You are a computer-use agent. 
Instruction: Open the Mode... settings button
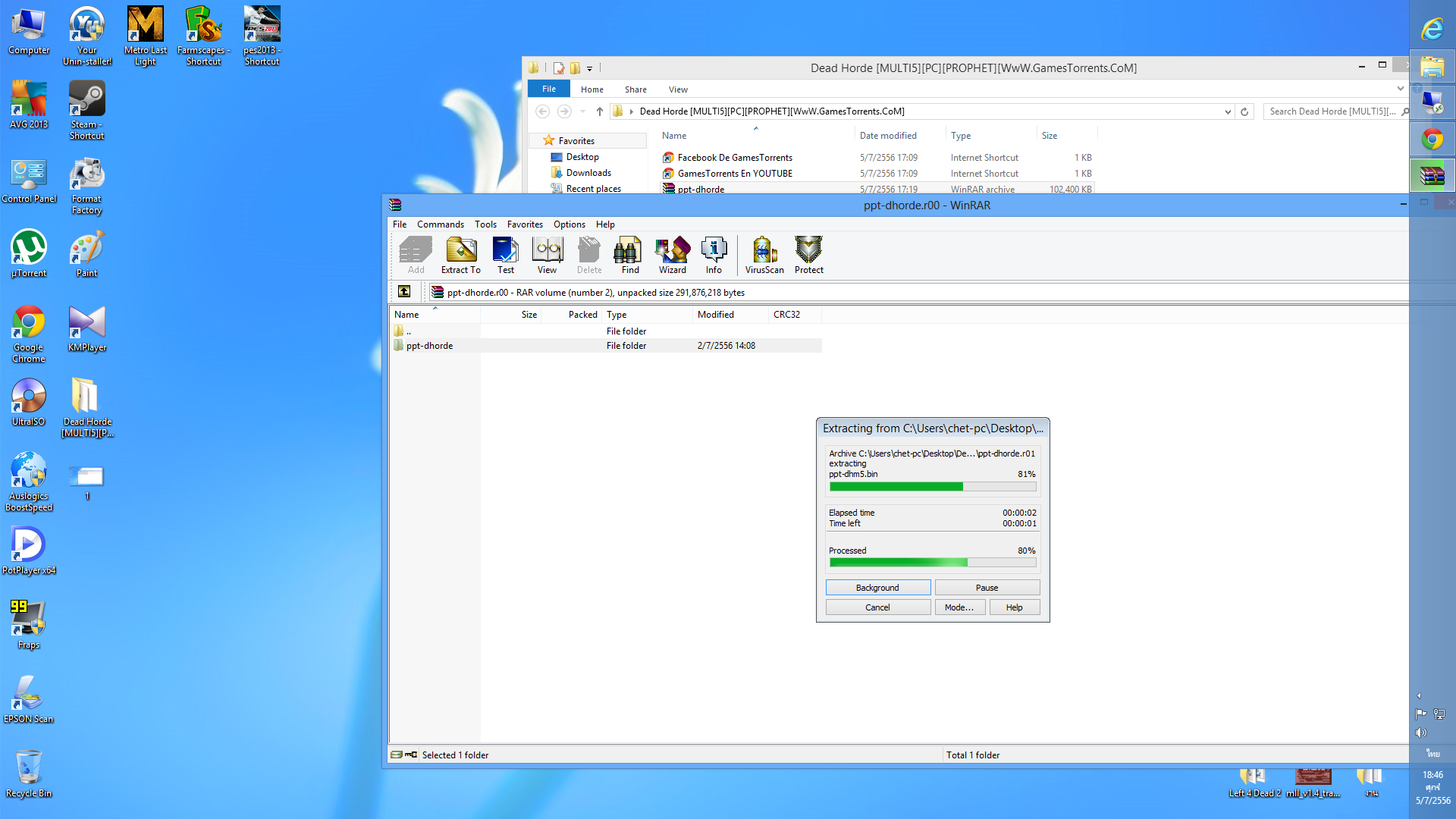pos(959,607)
